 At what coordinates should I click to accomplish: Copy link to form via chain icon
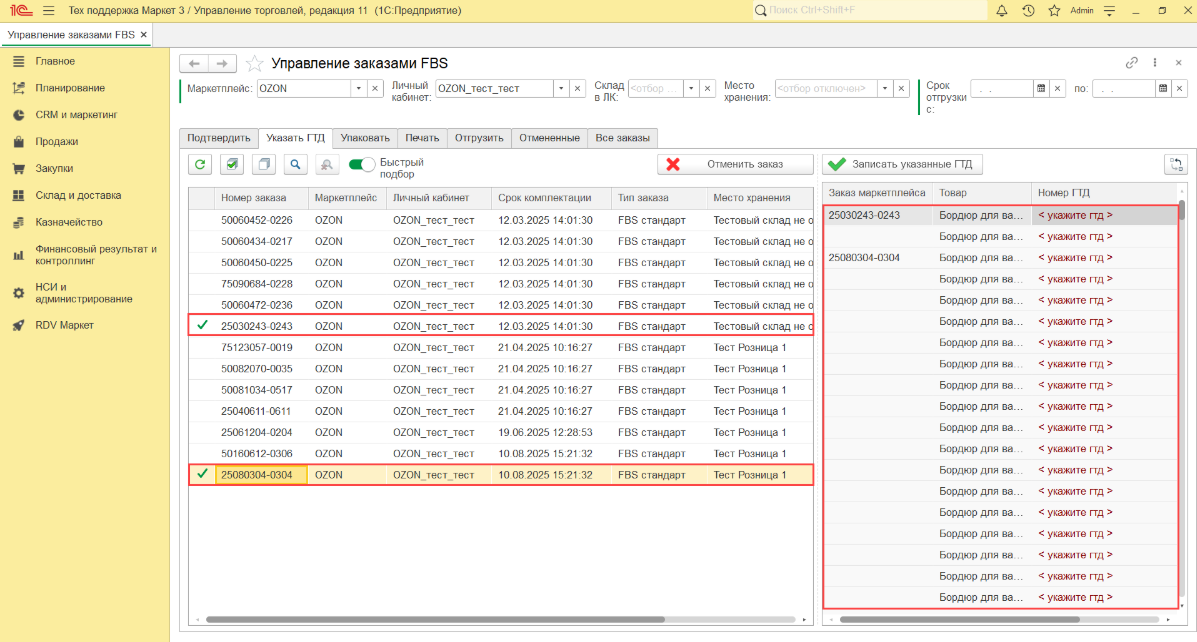[x=1132, y=62]
